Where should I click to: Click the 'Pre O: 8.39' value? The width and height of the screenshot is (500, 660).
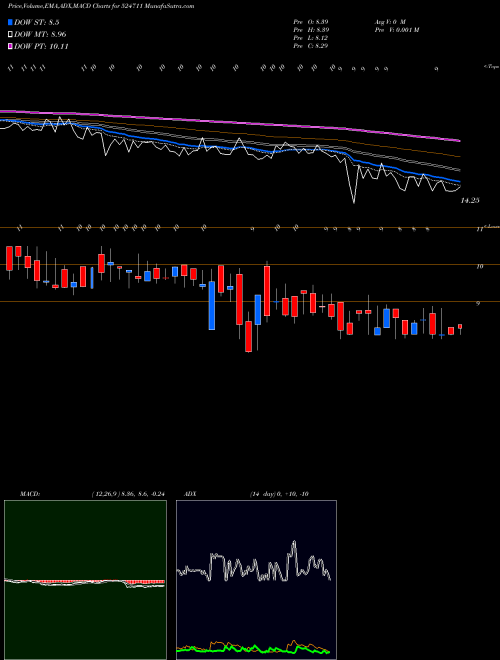tap(311, 21)
